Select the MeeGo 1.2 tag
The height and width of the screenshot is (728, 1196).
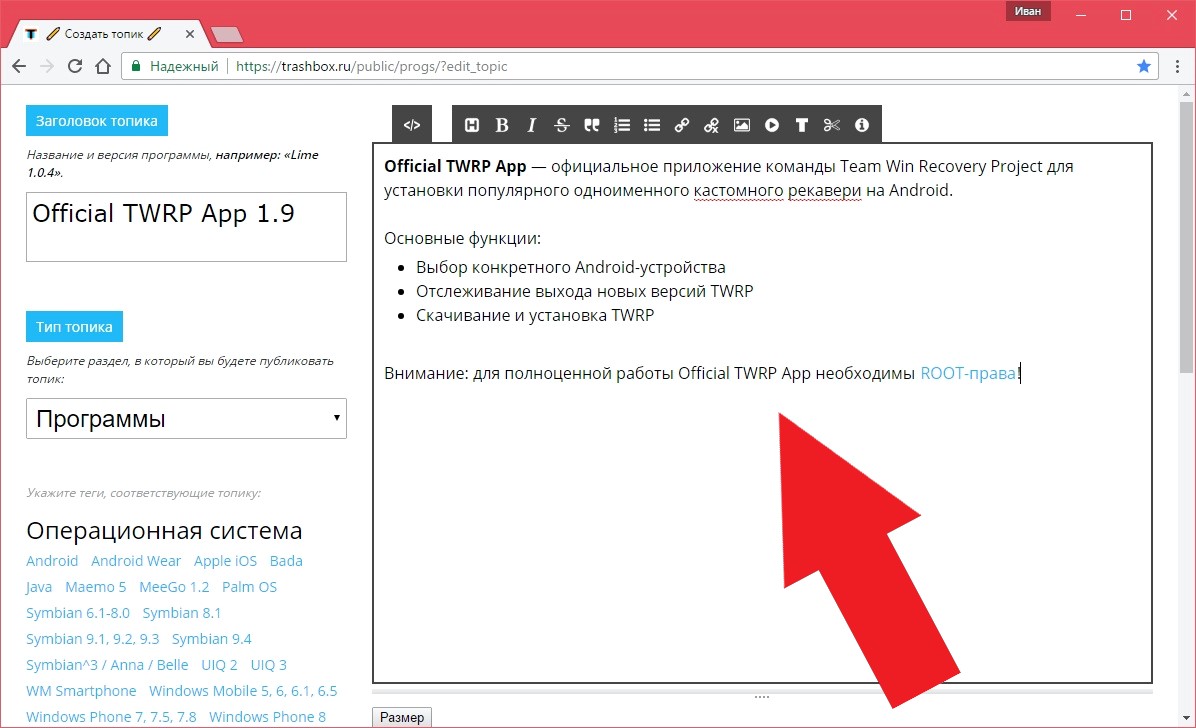click(174, 587)
